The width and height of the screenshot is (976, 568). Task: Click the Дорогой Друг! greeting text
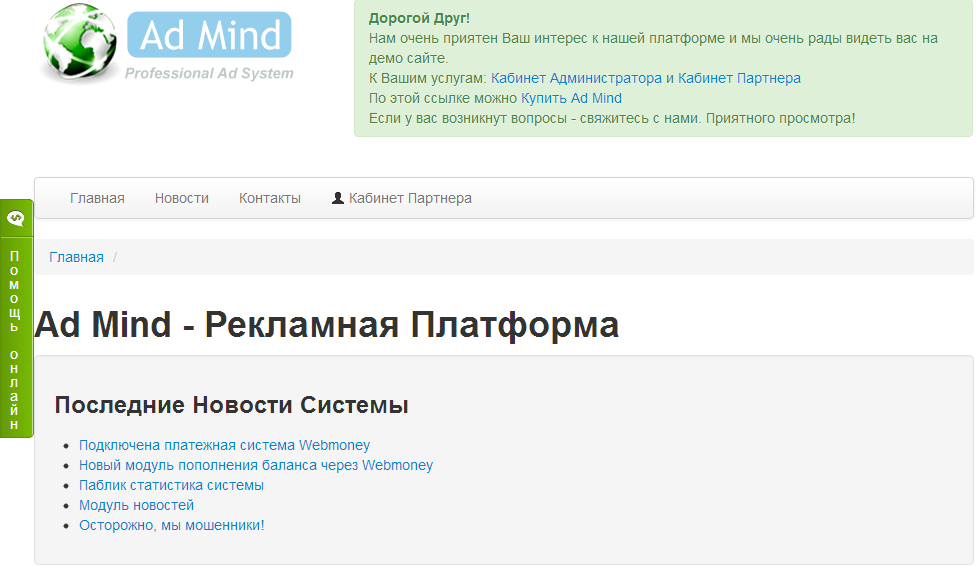(x=419, y=19)
